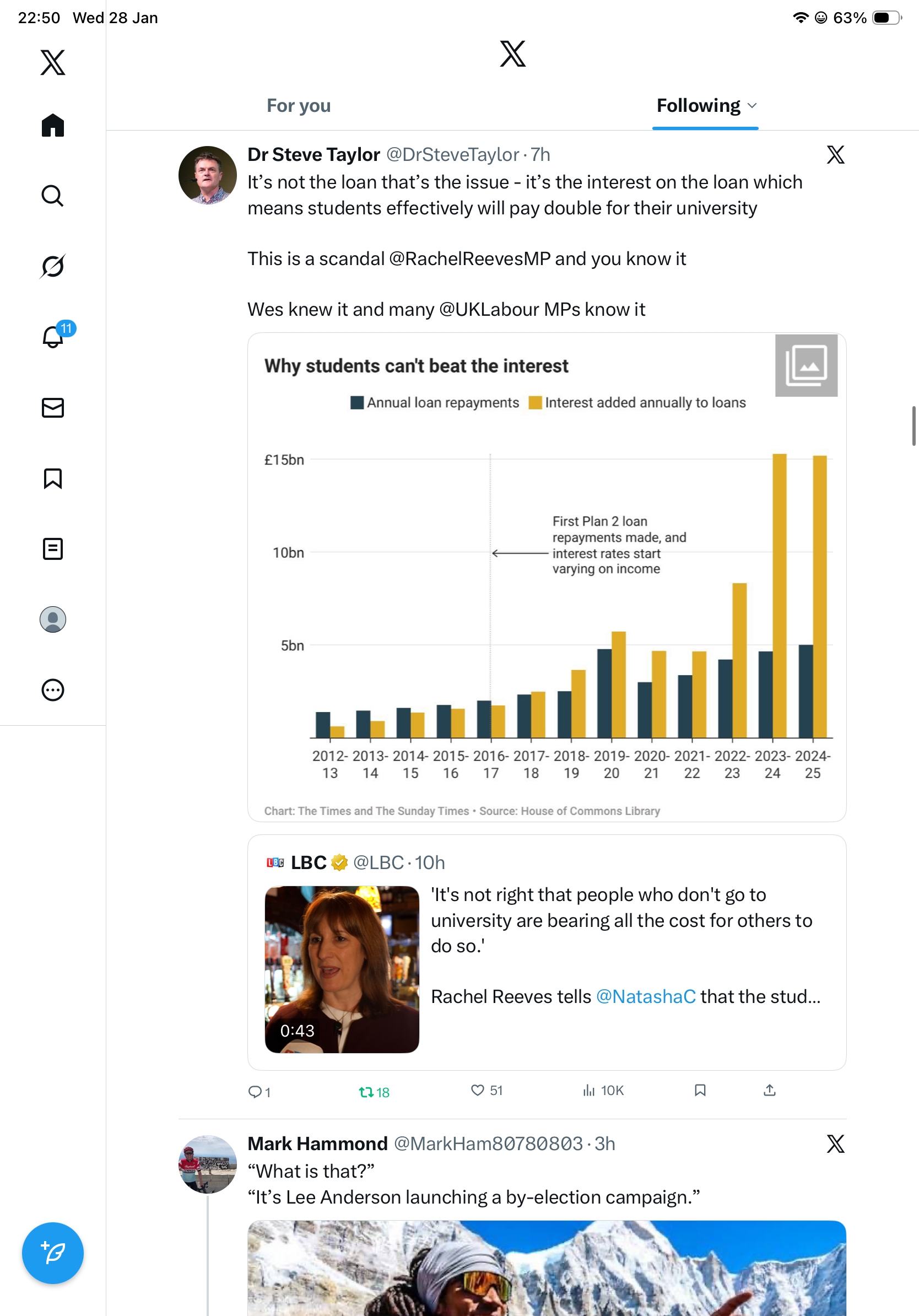Open the Home feed in sidebar
Image resolution: width=919 pixels, height=1316 pixels.
coord(53,125)
